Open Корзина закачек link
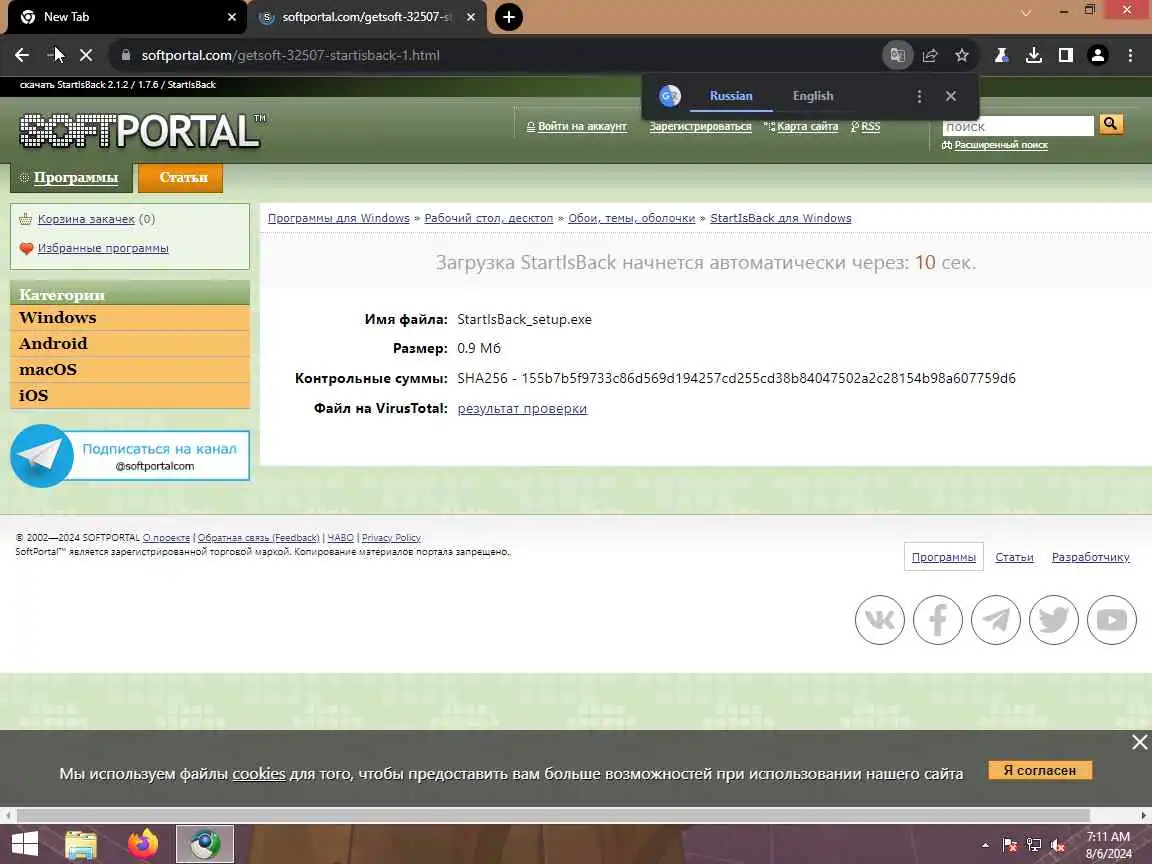Viewport: 1152px width, 864px height. click(x=86, y=219)
